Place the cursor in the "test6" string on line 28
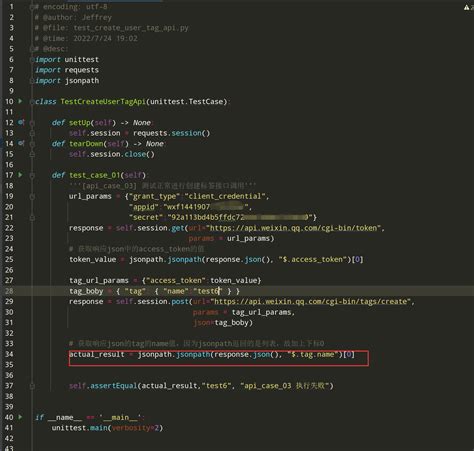474x451 pixels. point(208,291)
